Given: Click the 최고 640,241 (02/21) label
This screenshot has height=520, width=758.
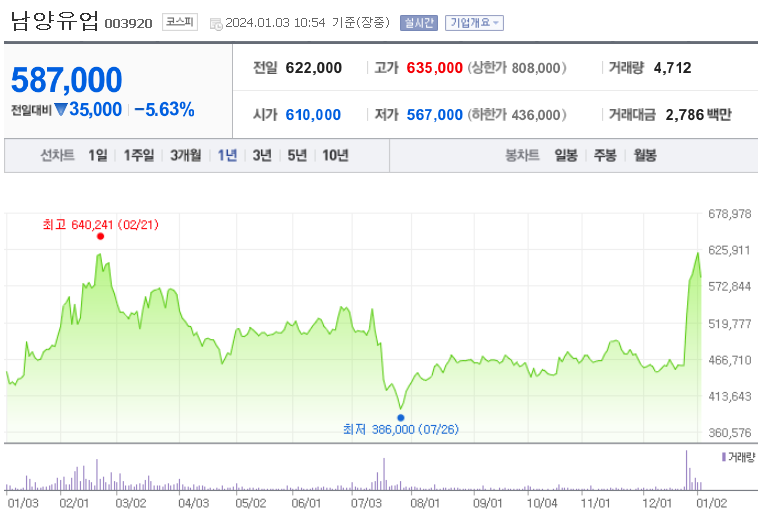Looking at the screenshot, I should (x=101, y=225).
